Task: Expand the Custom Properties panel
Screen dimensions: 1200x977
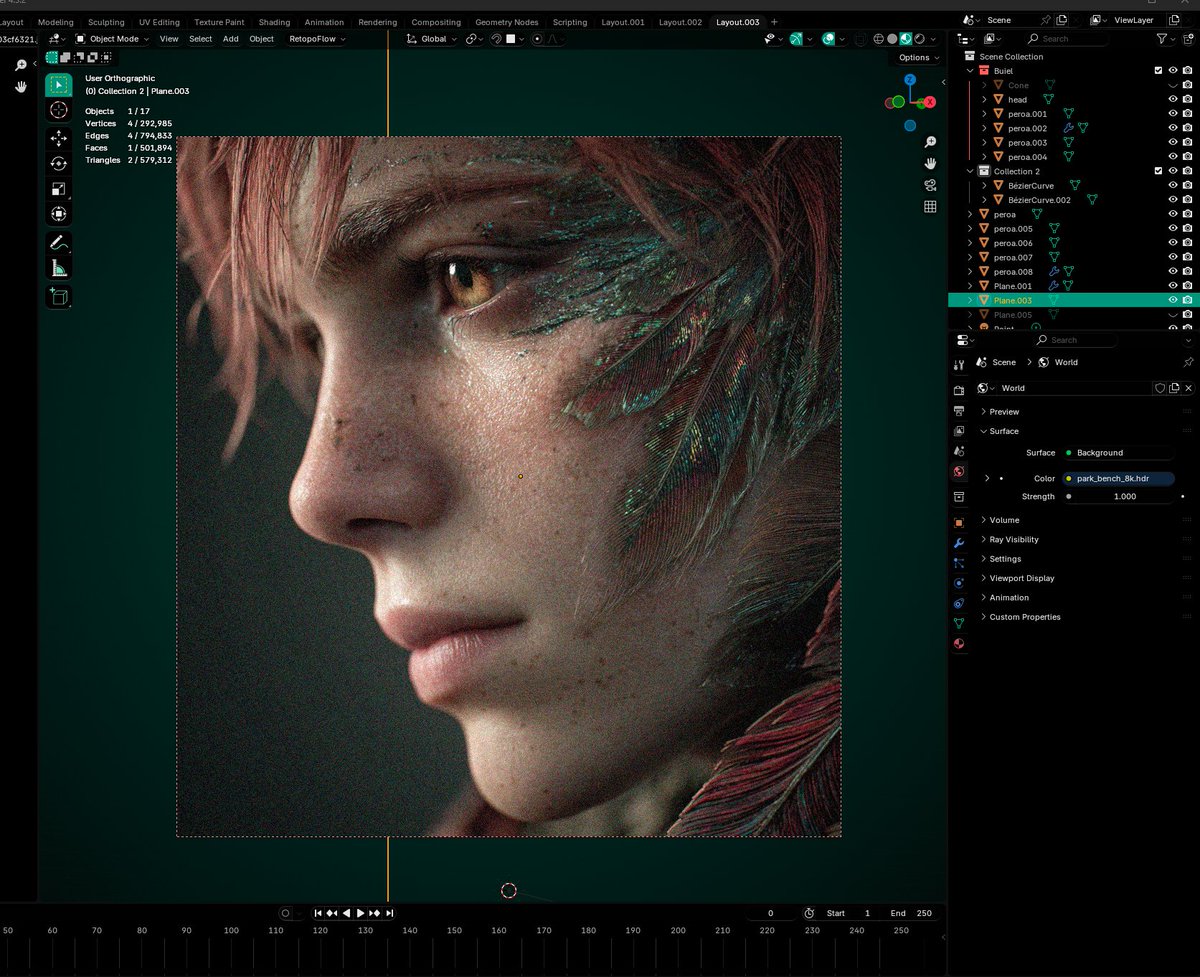Action: click(1025, 617)
